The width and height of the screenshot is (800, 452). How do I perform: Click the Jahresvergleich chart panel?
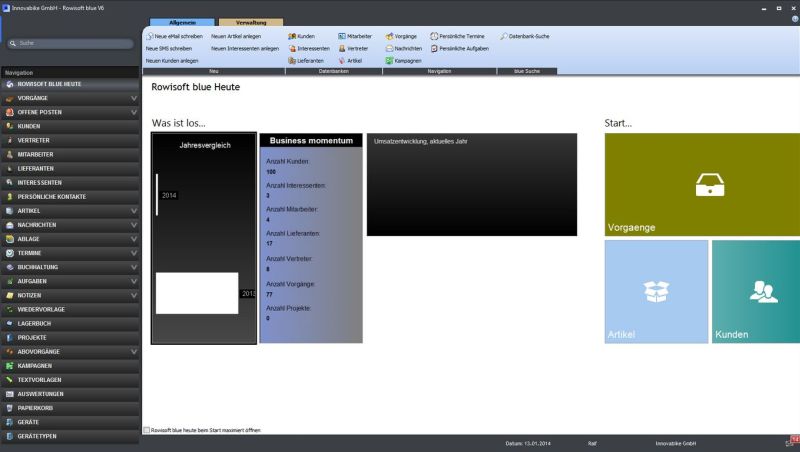pyautogui.click(x=204, y=238)
